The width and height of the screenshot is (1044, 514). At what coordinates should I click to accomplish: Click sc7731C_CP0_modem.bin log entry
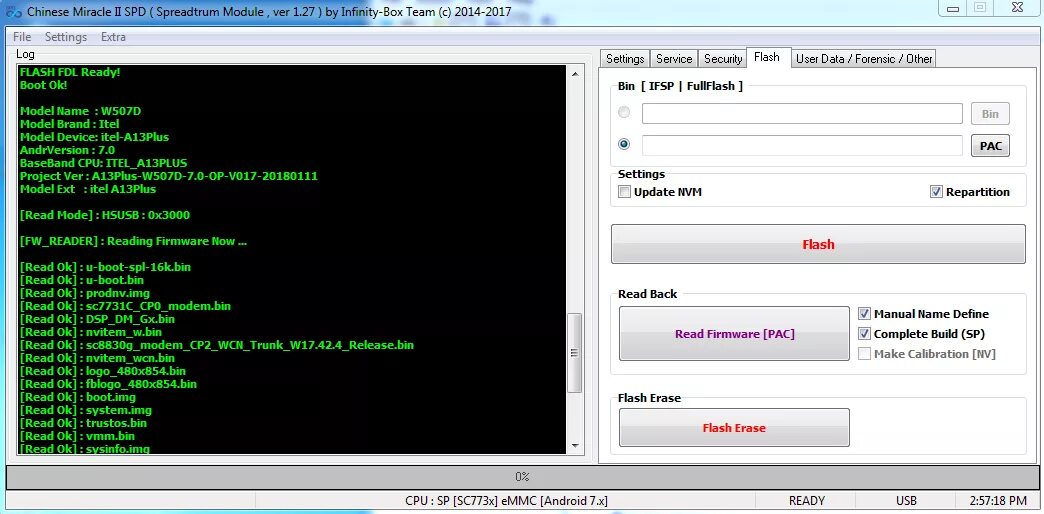[125, 306]
